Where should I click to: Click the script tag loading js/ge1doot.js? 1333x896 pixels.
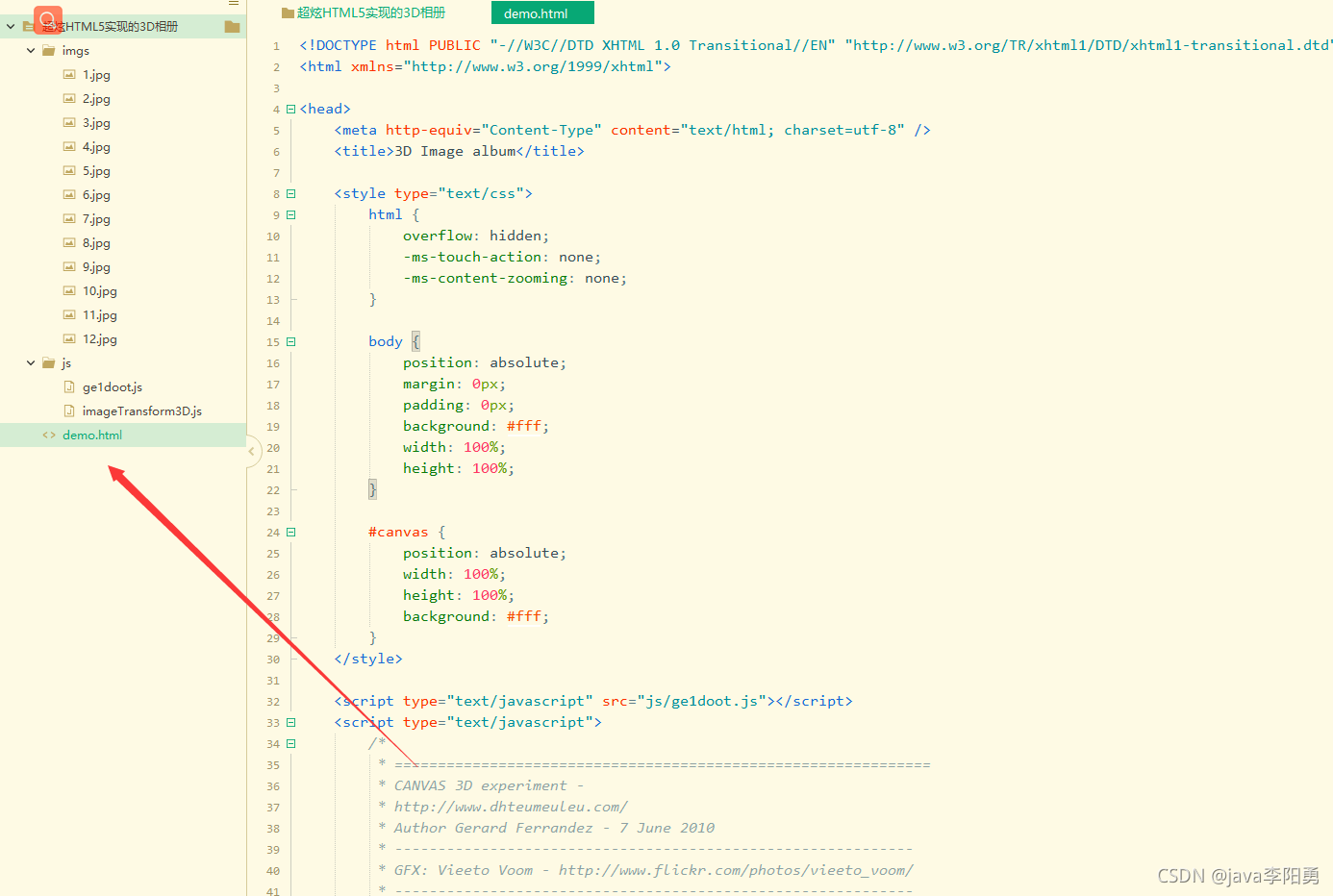[x=593, y=701]
